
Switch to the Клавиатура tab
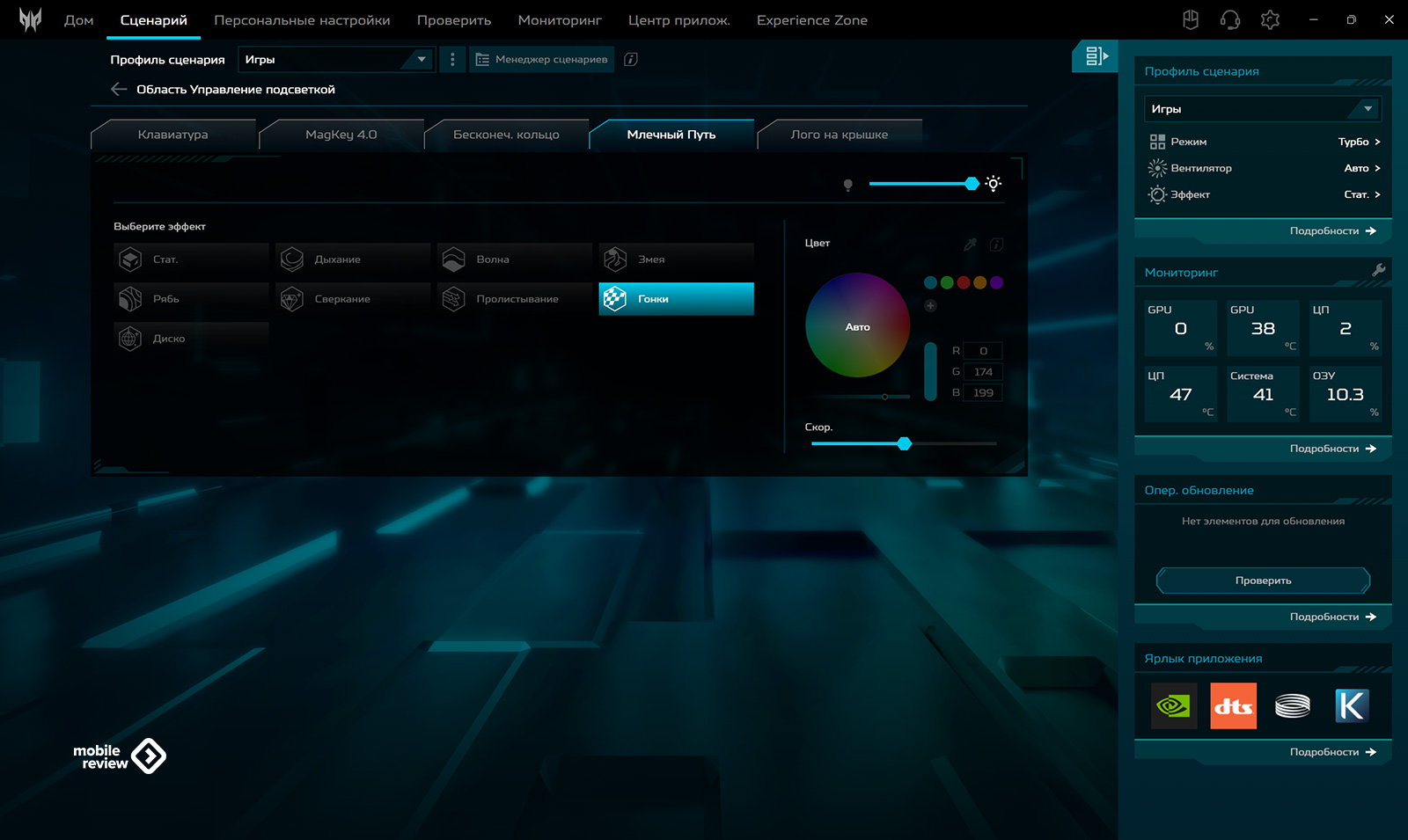(x=172, y=135)
